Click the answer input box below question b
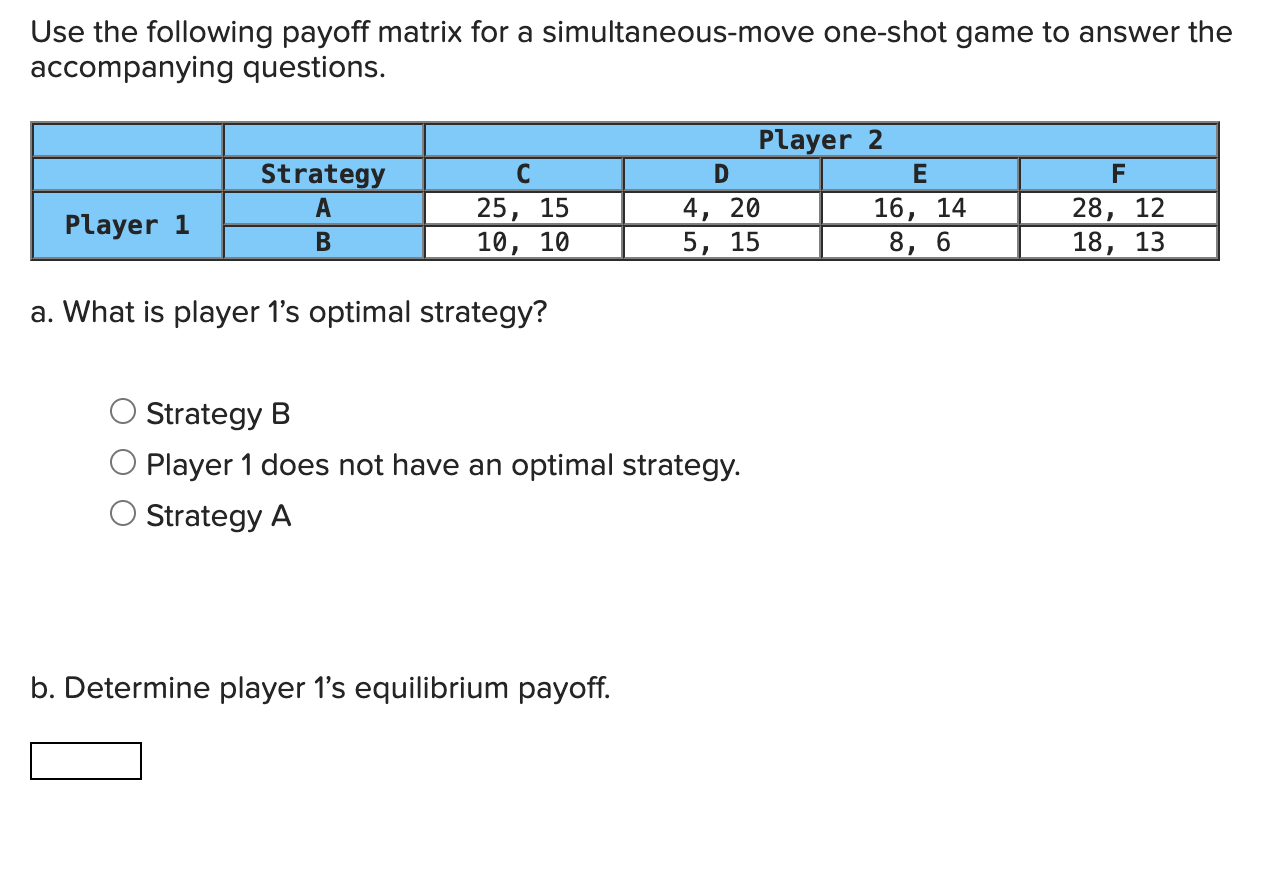Screen dimensions: 1288x886 pos(85,762)
